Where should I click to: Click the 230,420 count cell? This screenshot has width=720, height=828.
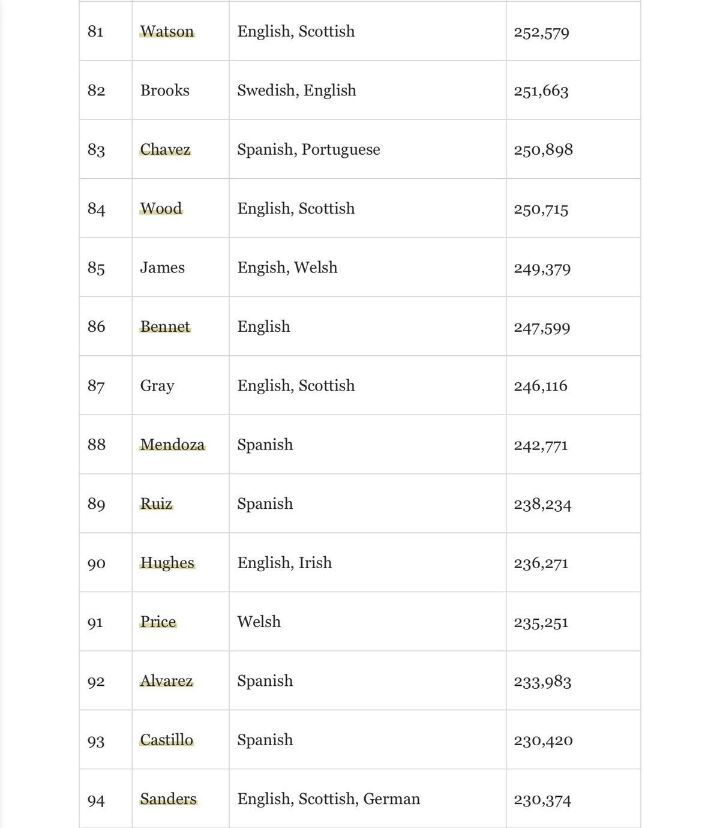click(543, 740)
